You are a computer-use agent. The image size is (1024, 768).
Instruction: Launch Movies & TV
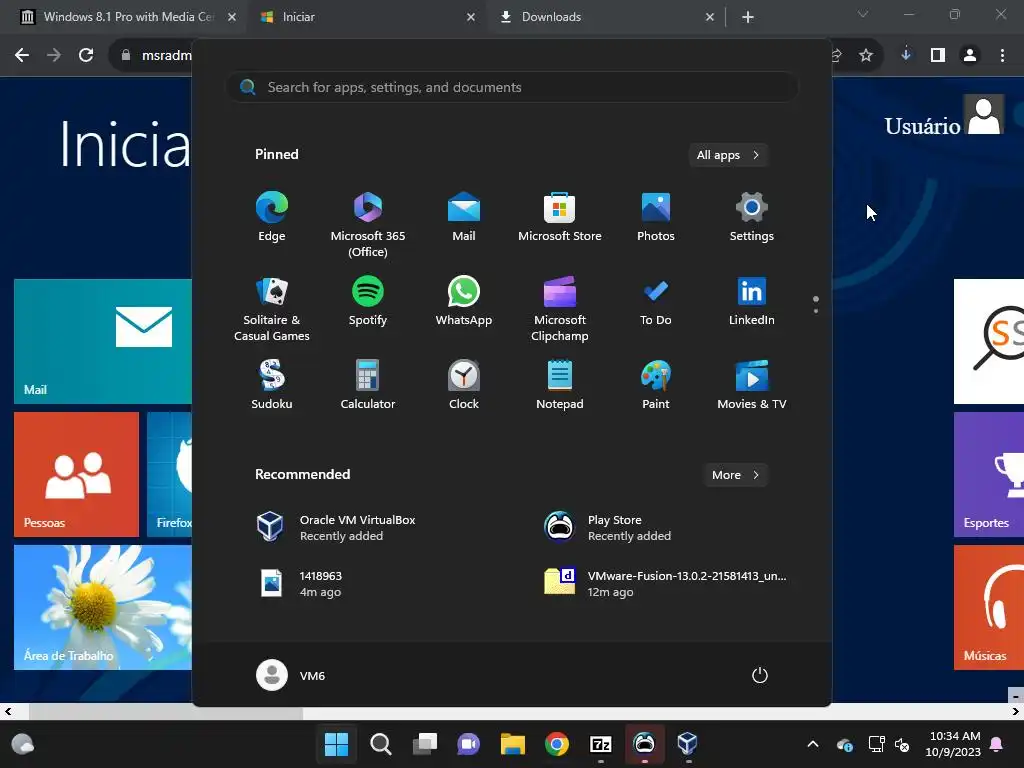pos(752,385)
